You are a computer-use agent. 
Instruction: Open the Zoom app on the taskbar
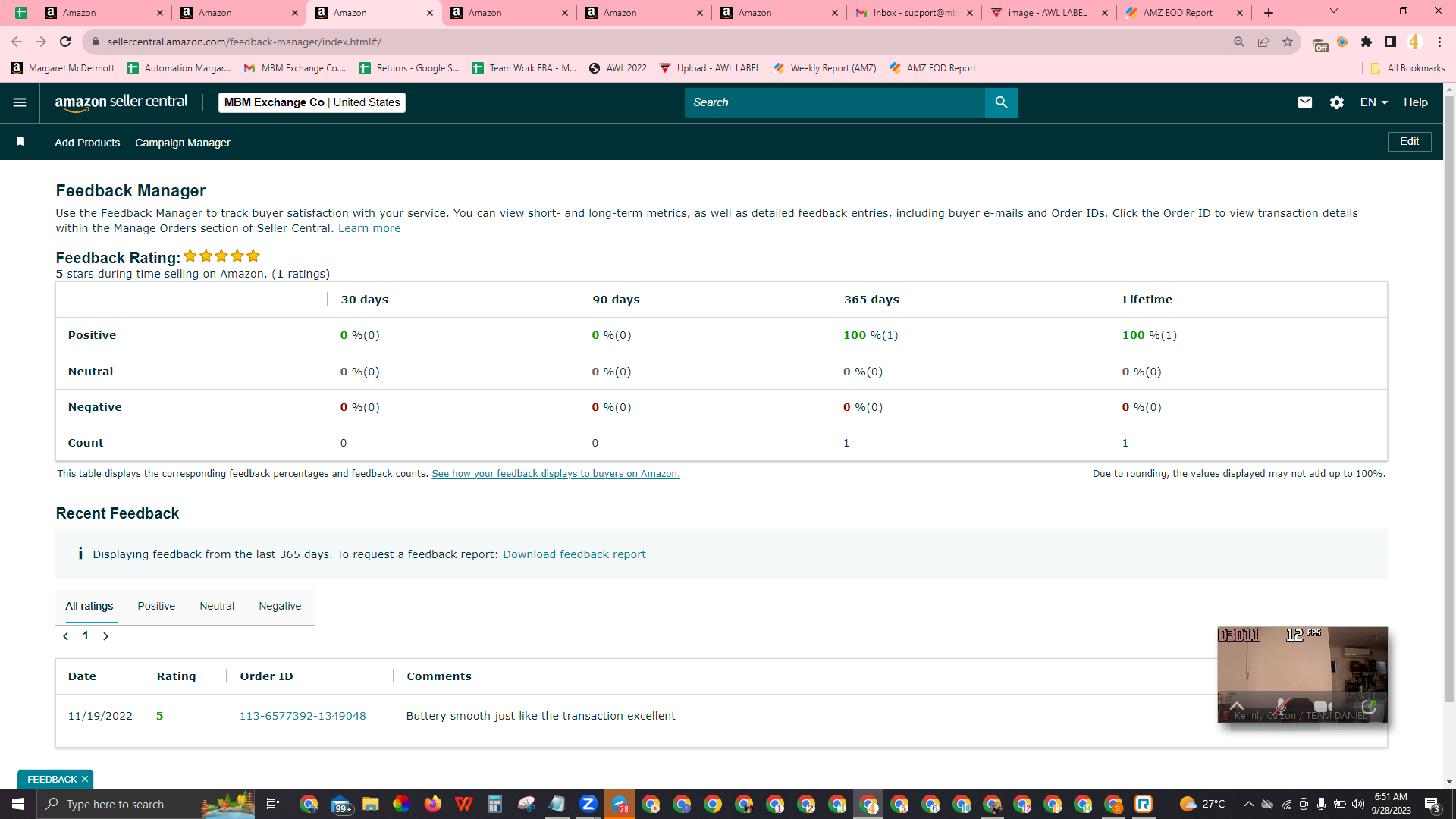click(x=588, y=804)
